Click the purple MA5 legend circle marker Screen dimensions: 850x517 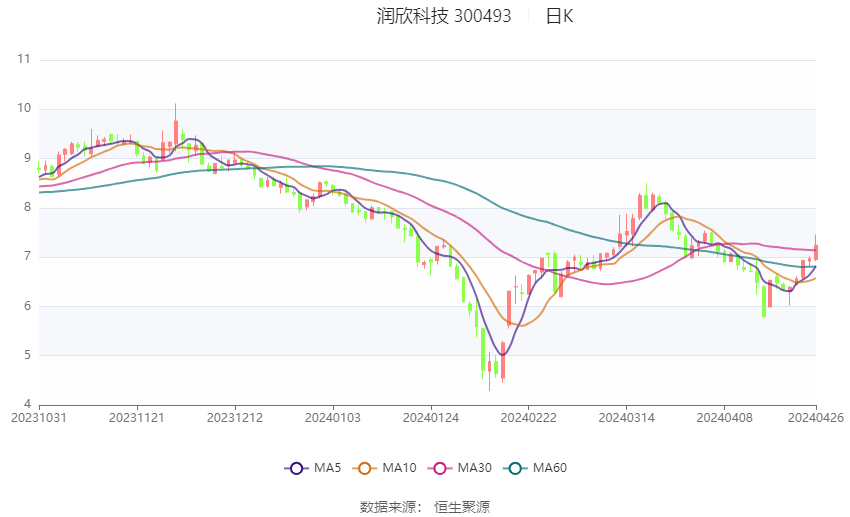pyautogui.click(x=295, y=468)
